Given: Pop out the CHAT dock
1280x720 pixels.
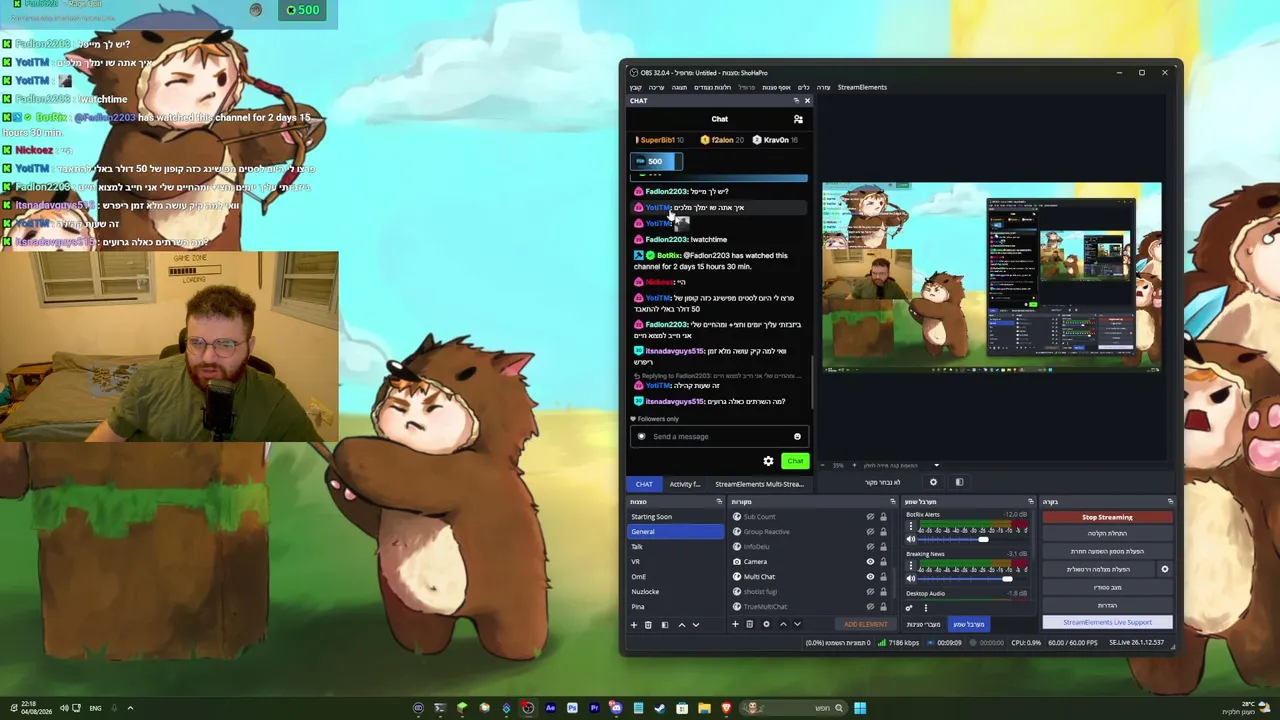Looking at the screenshot, I should coord(796,101).
